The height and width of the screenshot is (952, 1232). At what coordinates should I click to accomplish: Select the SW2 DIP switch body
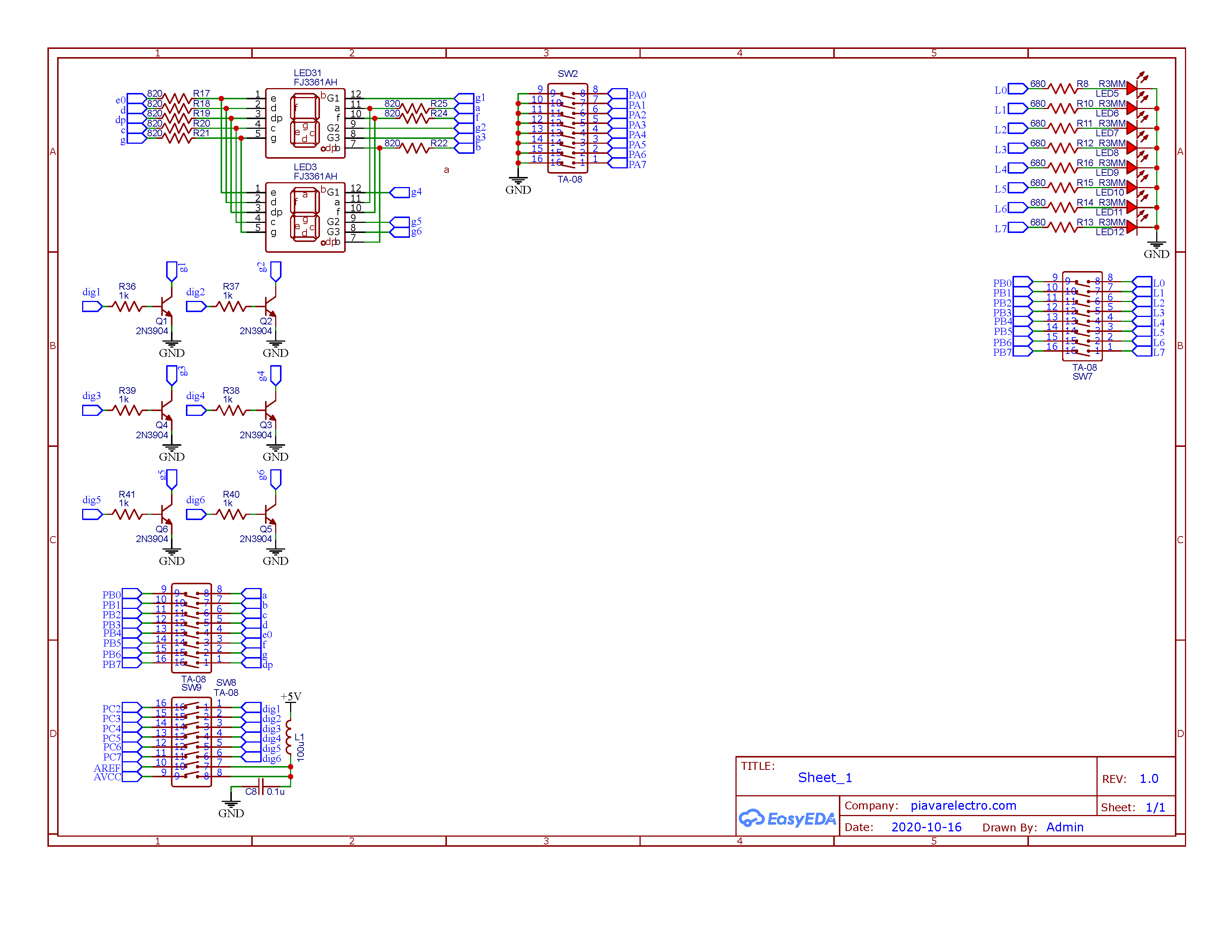[x=567, y=128]
